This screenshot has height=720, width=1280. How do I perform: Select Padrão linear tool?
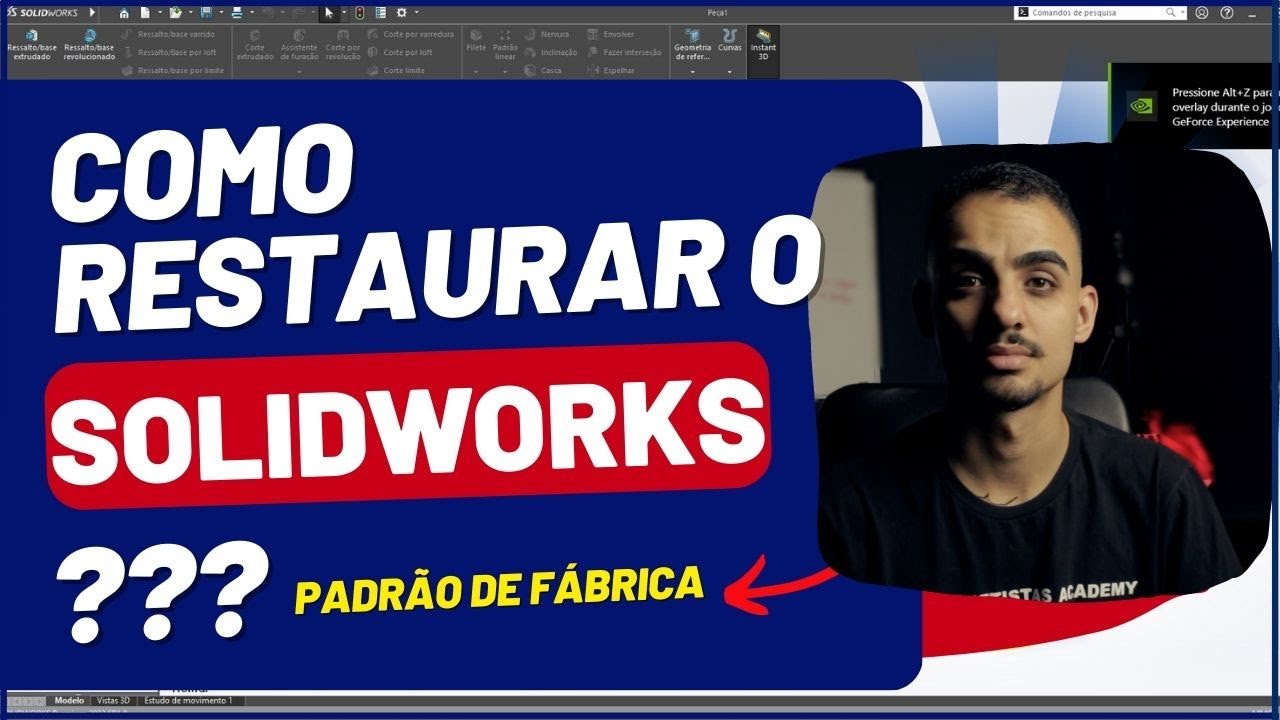coord(505,45)
